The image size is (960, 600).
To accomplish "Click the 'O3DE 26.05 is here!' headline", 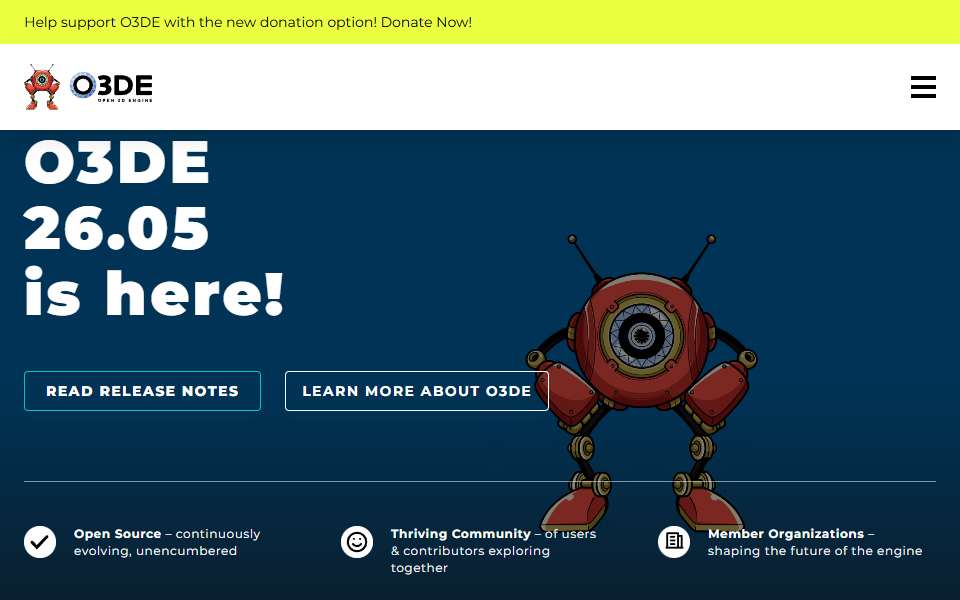I will pyautogui.click(x=154, y=228).
